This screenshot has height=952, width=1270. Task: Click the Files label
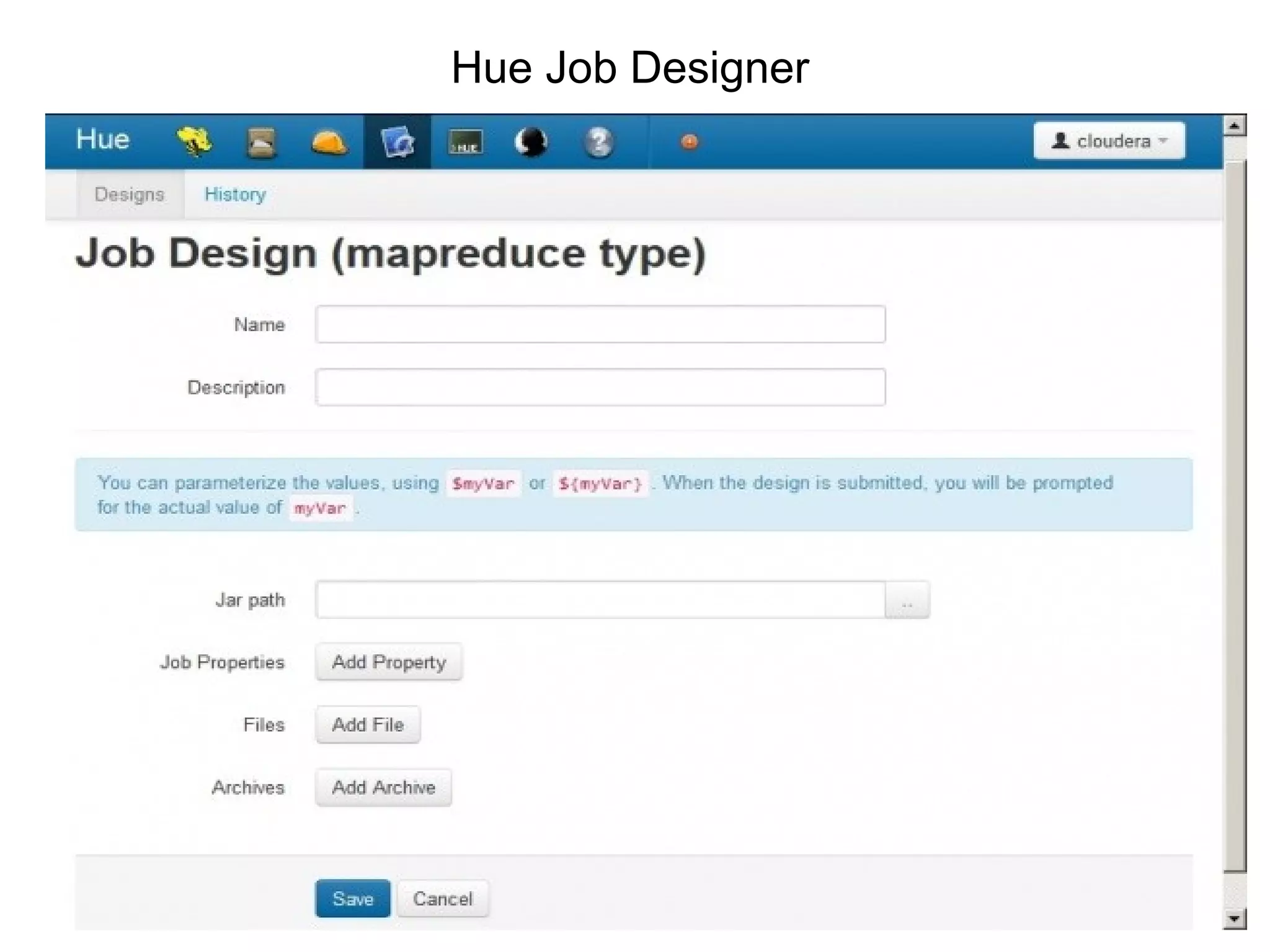[x=264, y=725]
